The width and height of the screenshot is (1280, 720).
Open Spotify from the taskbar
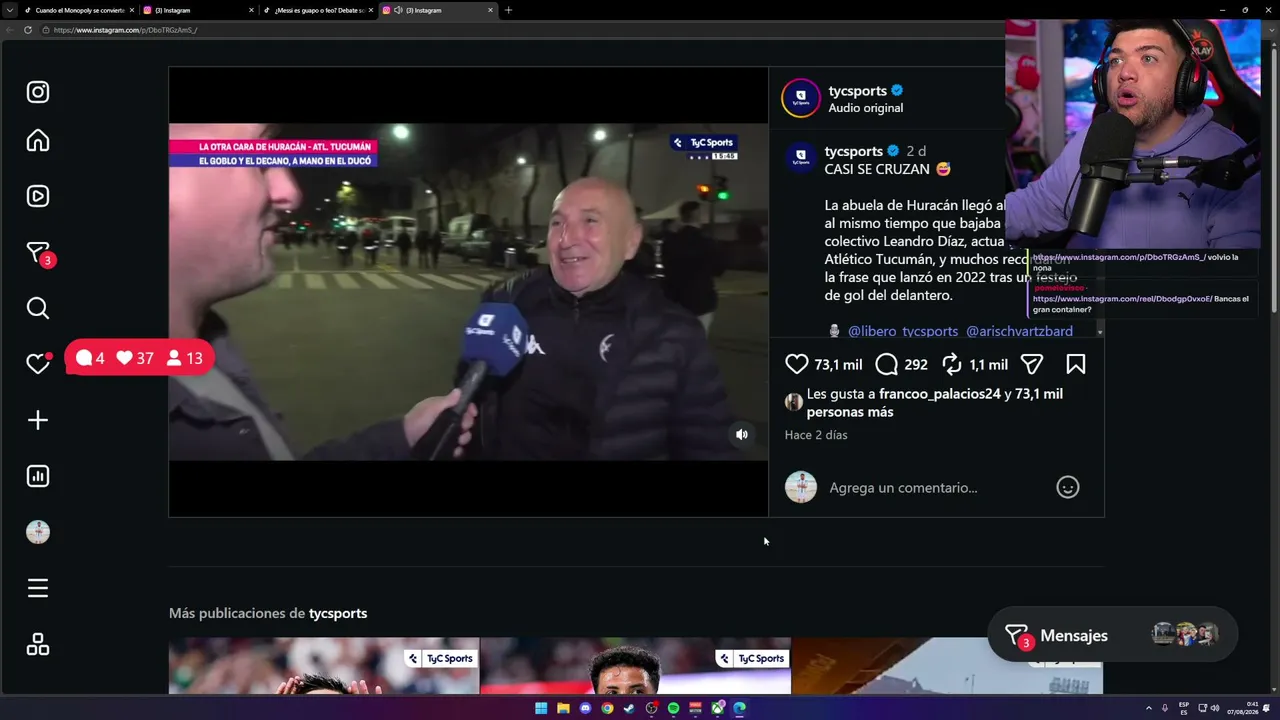point(673,708)
